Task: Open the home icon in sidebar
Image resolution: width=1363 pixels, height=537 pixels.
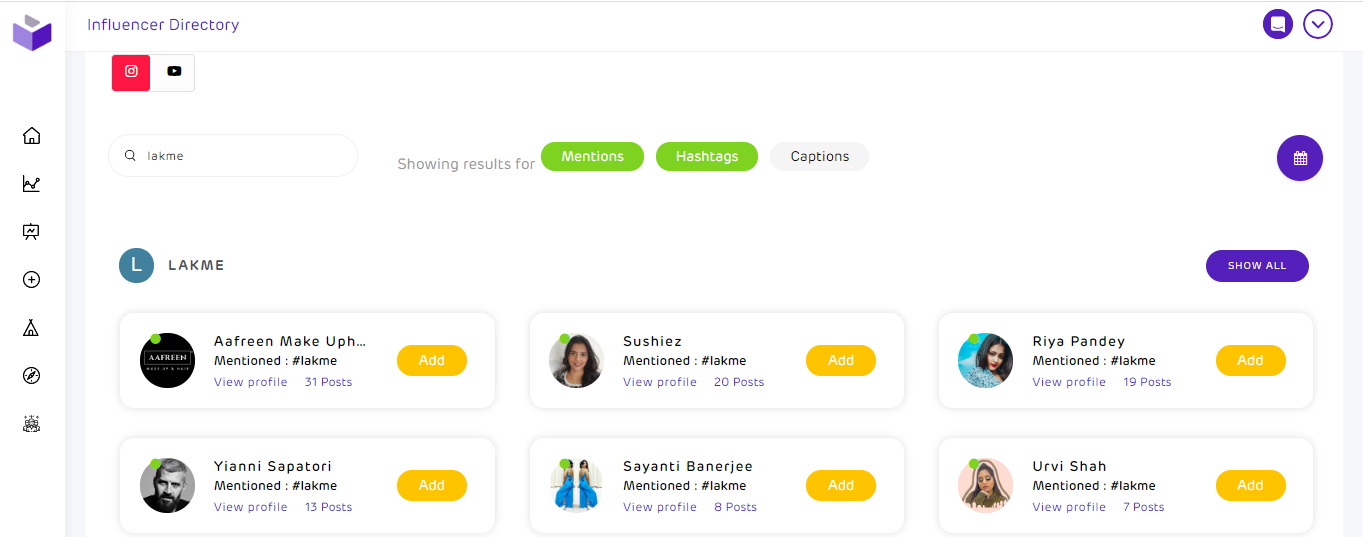Action: (31, 136)
